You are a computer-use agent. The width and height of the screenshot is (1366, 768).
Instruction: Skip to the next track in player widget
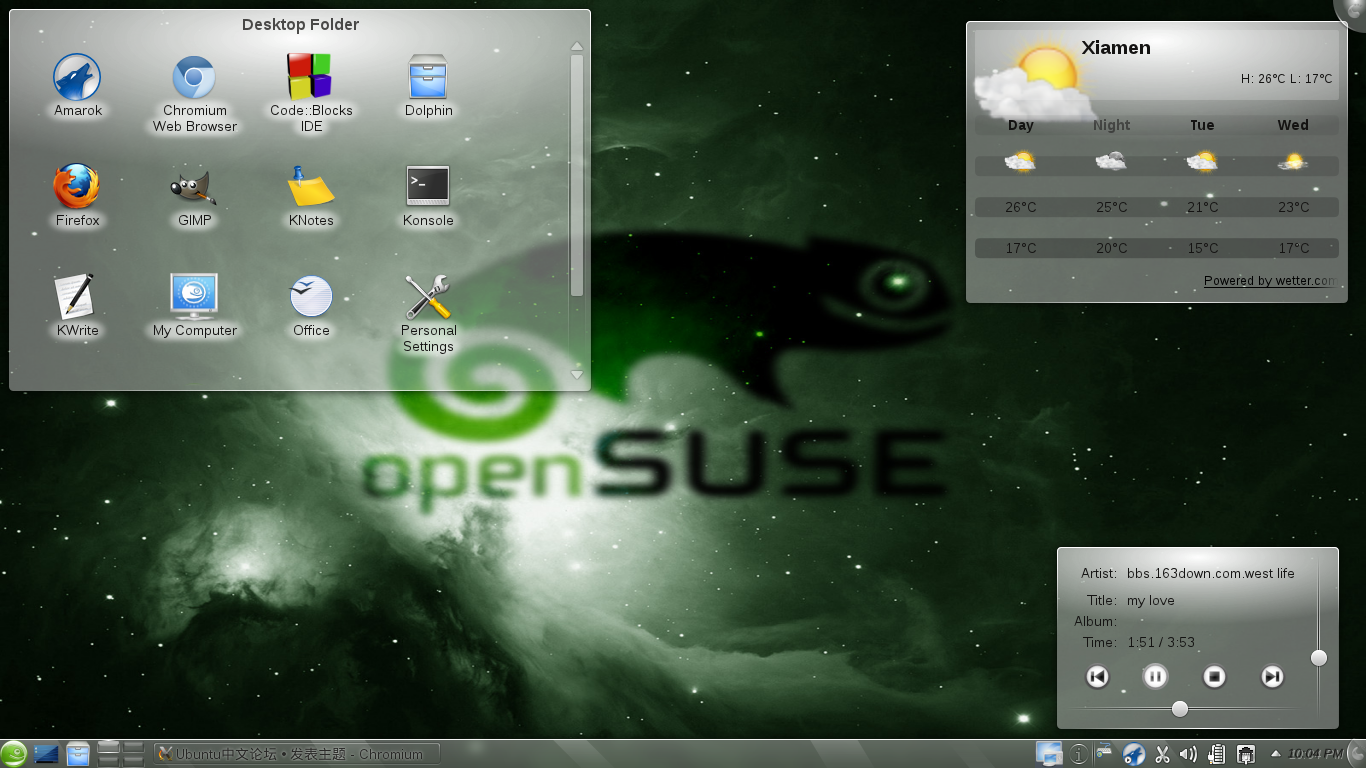[1272, 677]
